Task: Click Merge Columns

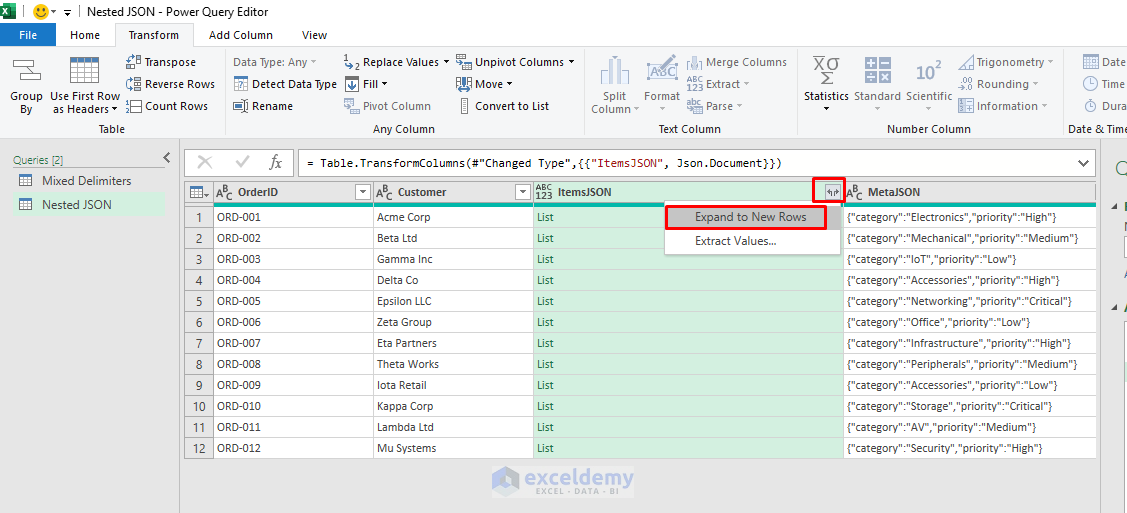Action: pos(737,62)
